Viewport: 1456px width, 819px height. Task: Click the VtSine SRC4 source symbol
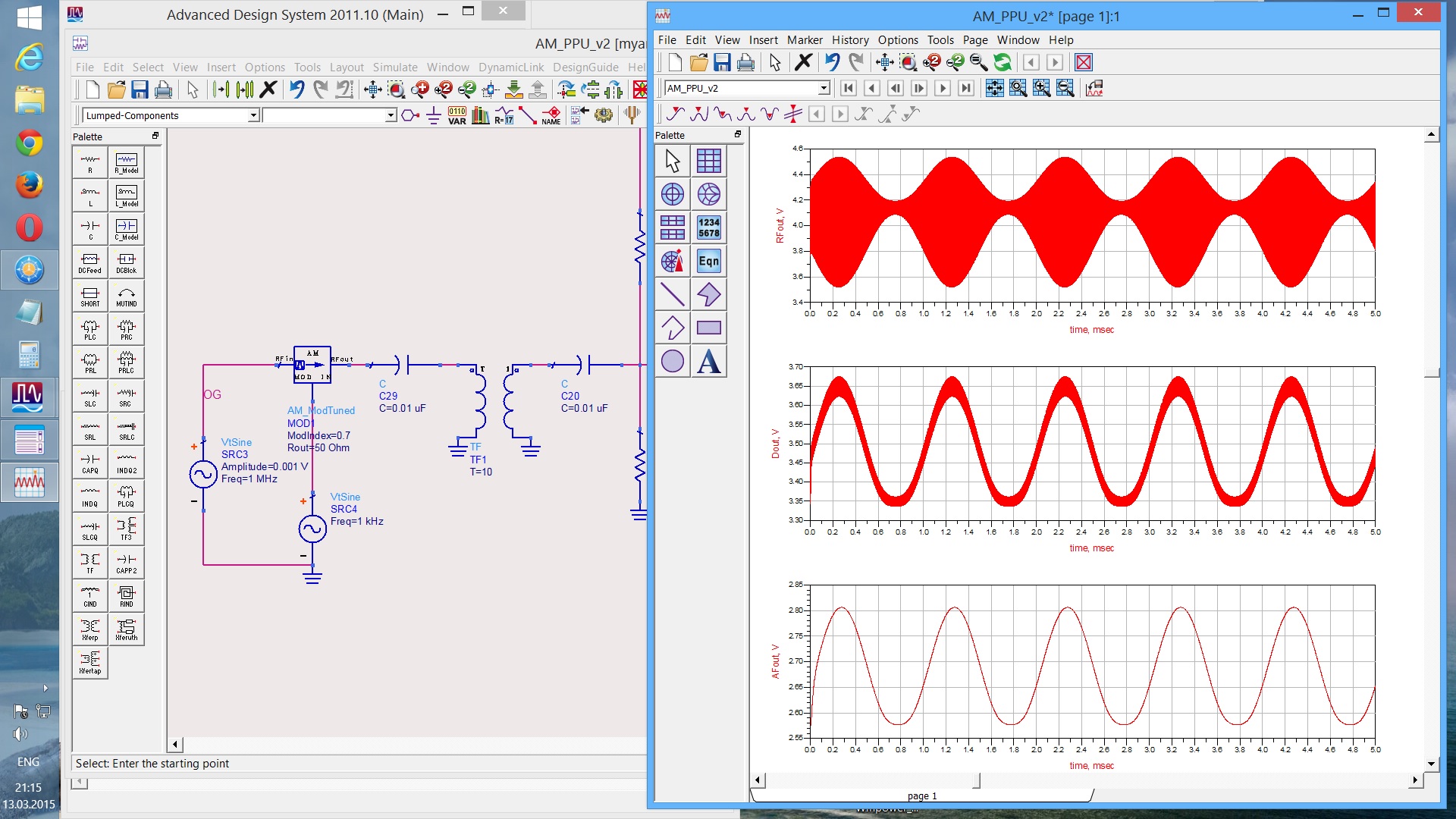pos(312,529)
